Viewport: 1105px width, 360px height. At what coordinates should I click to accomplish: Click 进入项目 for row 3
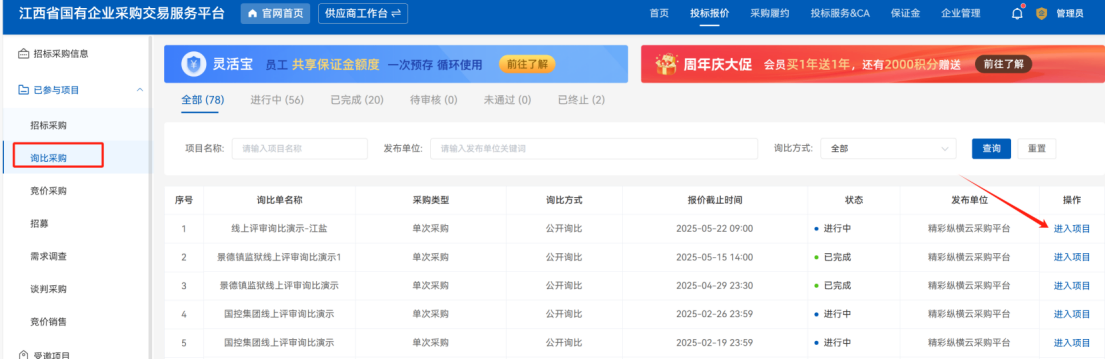(x=1072, y=285)
